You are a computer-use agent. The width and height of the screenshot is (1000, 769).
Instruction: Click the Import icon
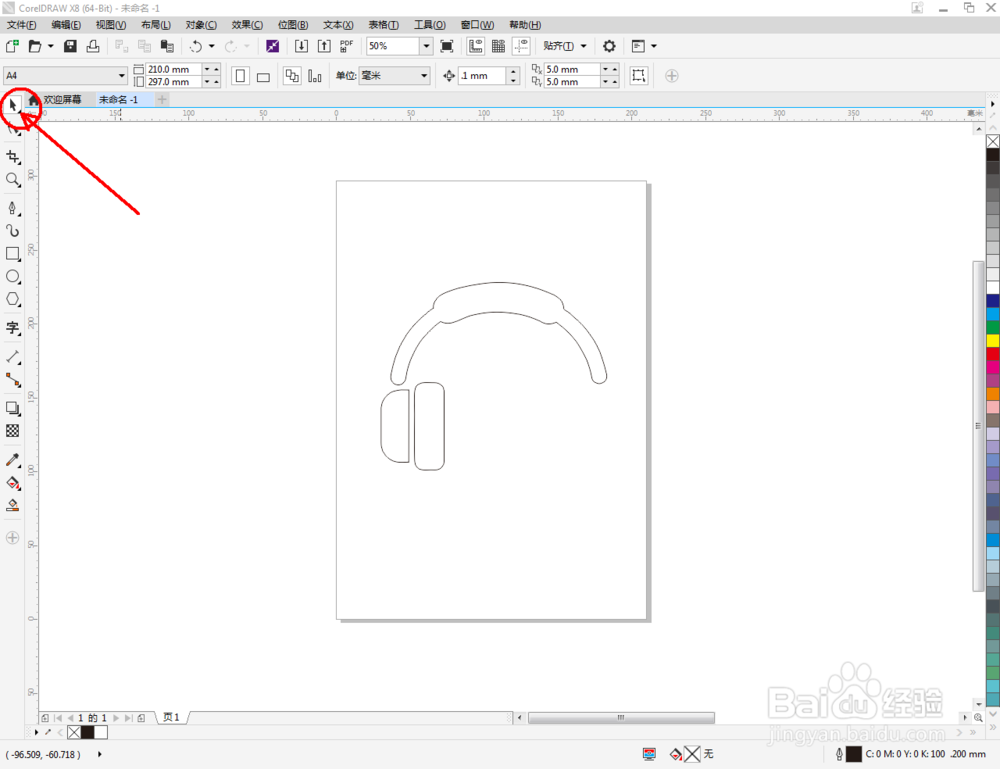(301, 46)
